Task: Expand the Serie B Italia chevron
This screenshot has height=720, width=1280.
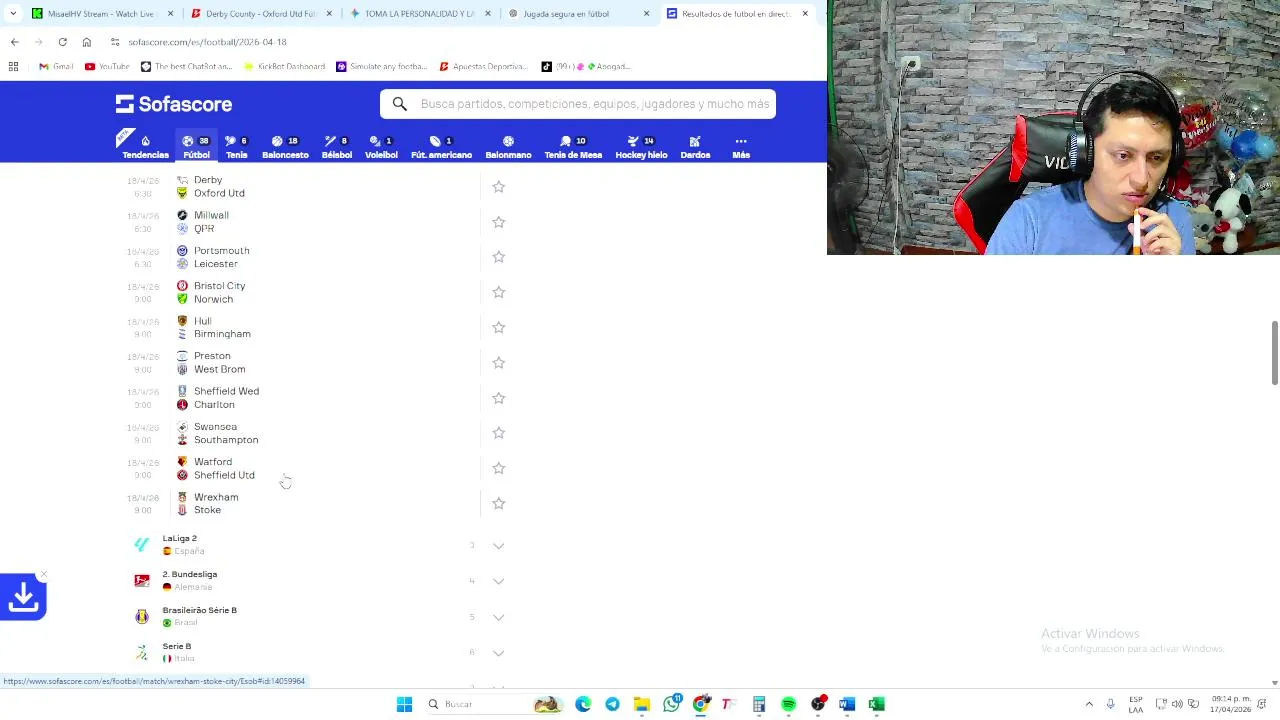Action: (498, 653)
